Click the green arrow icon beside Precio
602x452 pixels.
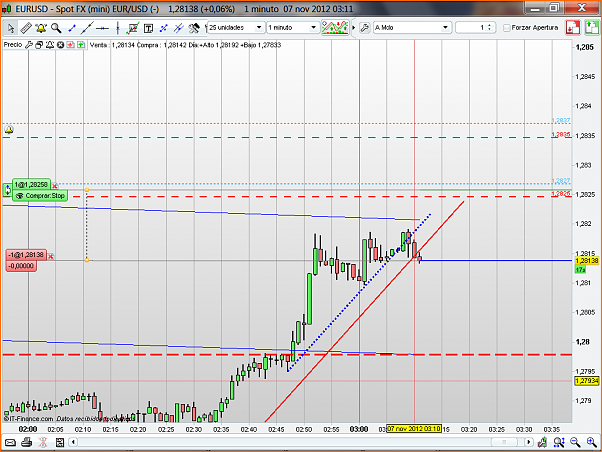81,45
